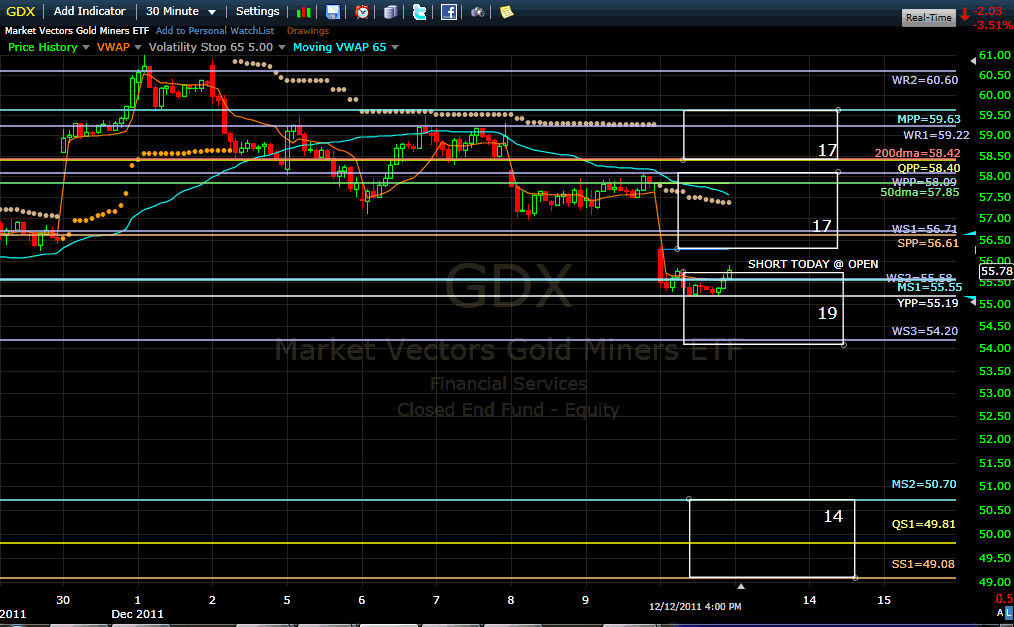The height and width of the screenshot is (627, 1014).
Task: Click the Add to Personal WatchList link
Action: (x=215, y=30)
